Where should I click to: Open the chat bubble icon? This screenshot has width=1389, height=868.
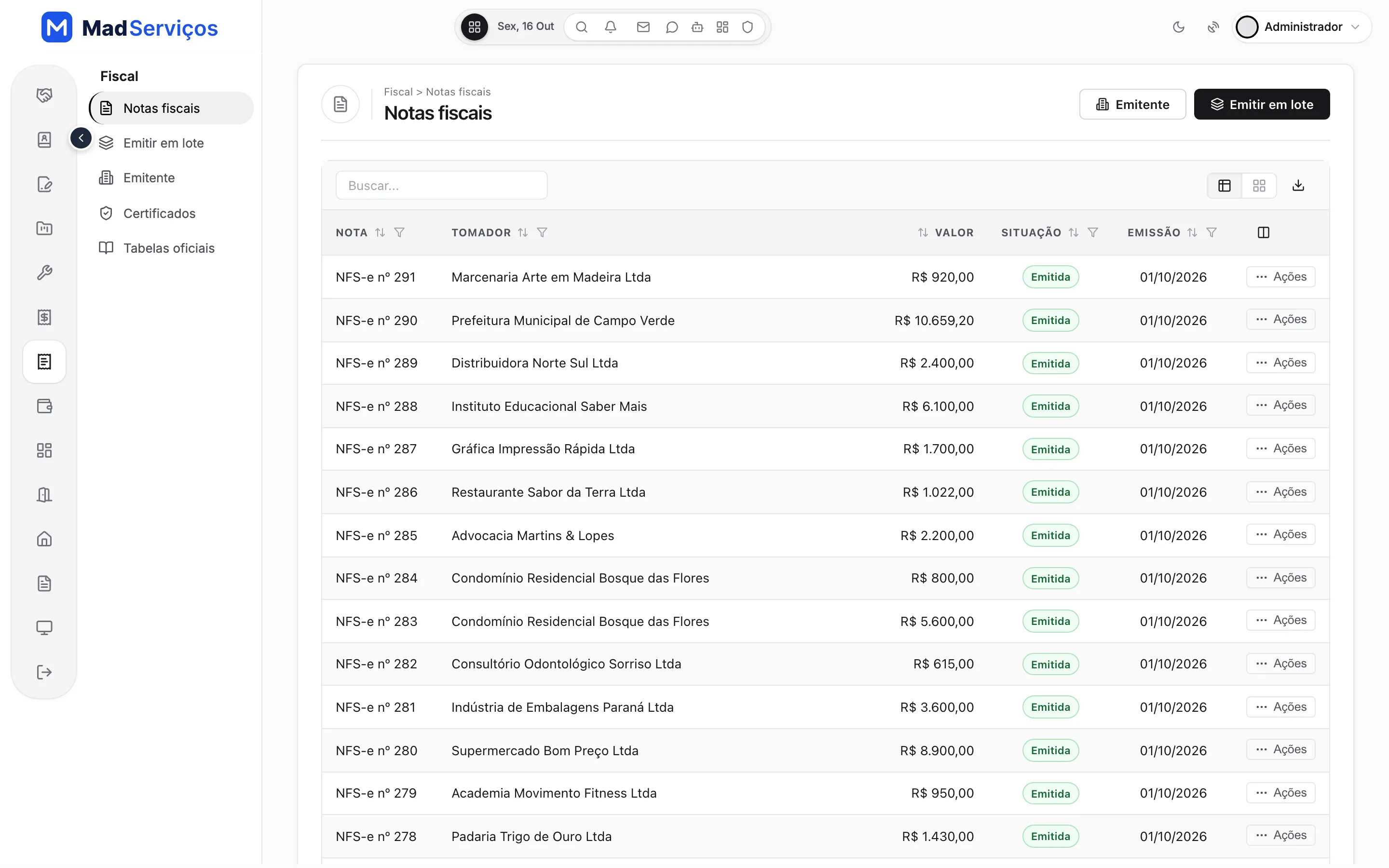671,27
